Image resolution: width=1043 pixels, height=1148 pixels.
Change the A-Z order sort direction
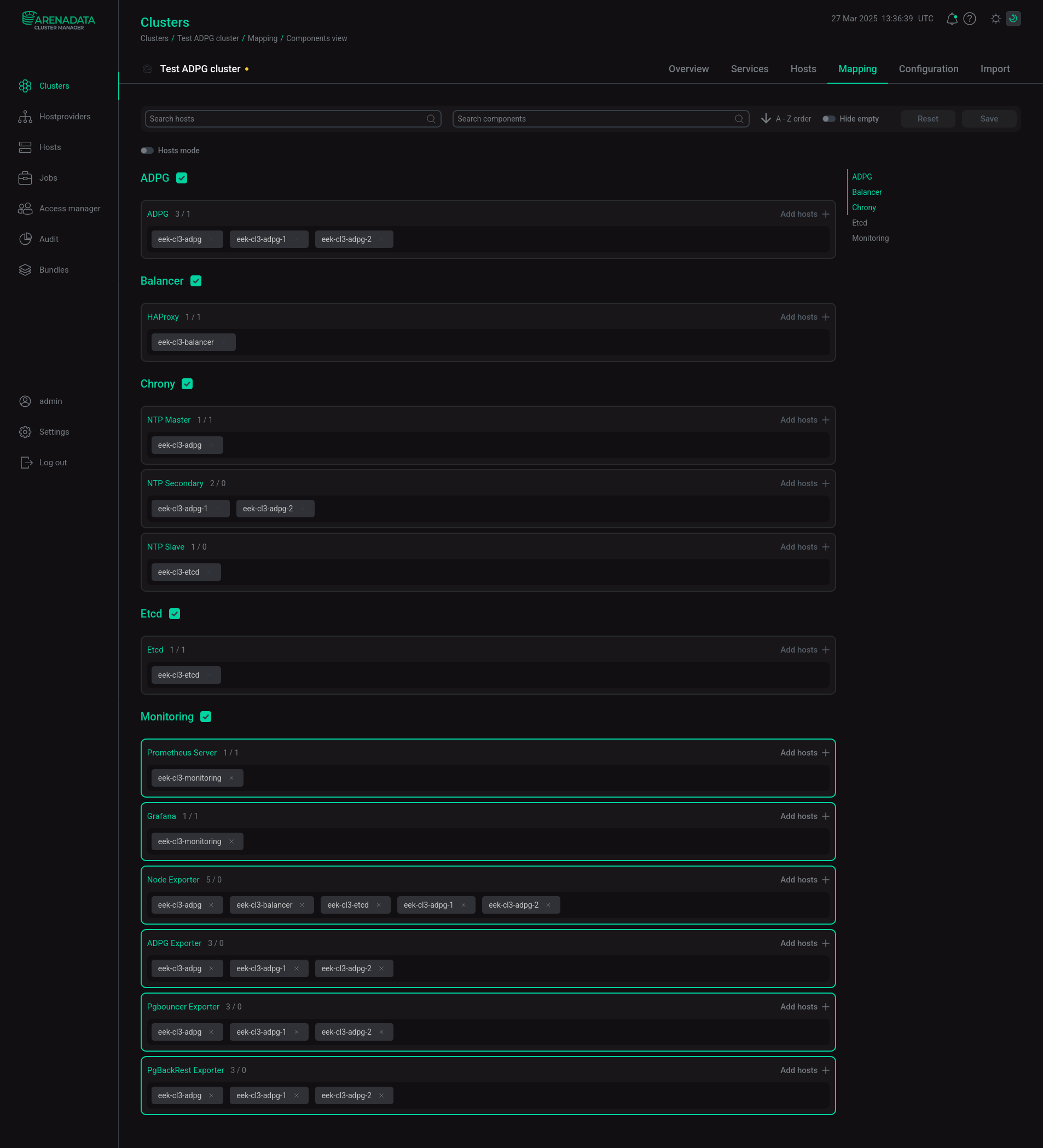pyautogui.click(x=766, y=119)
